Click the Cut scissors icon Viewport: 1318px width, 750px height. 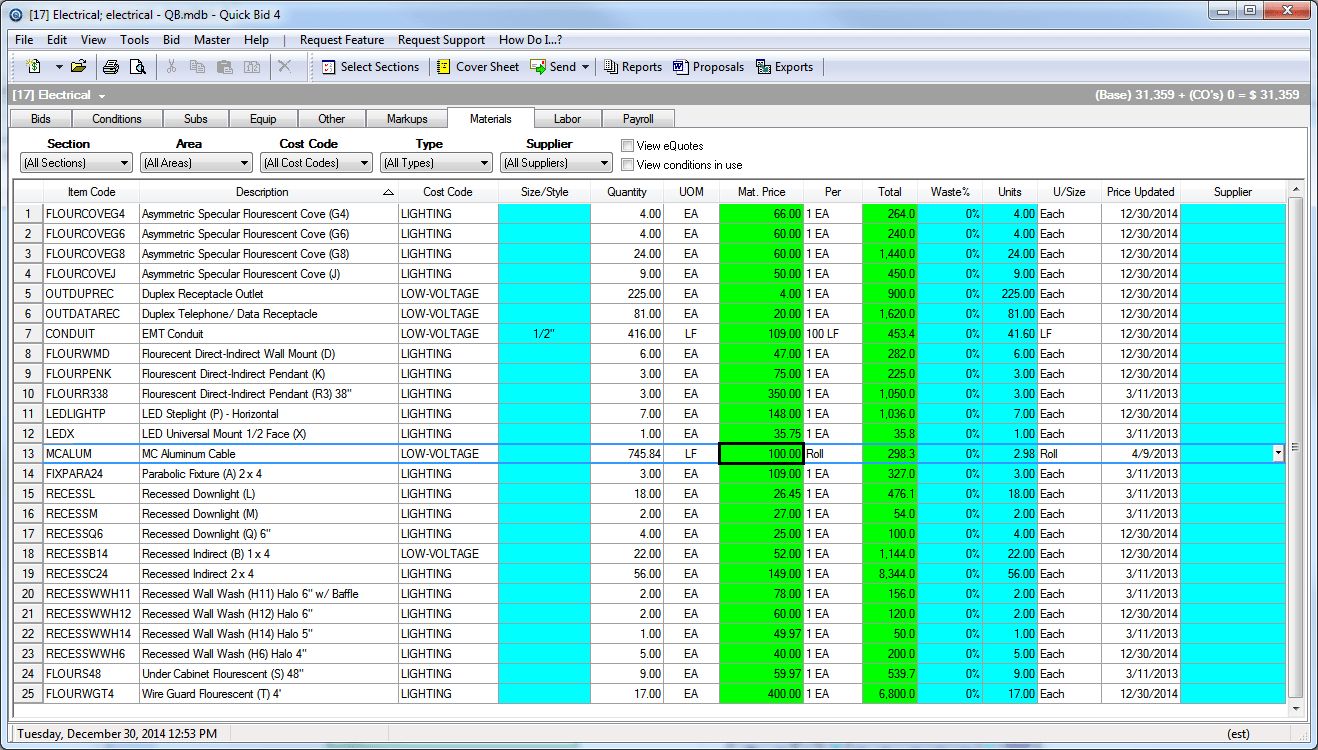tap(171, 67)
